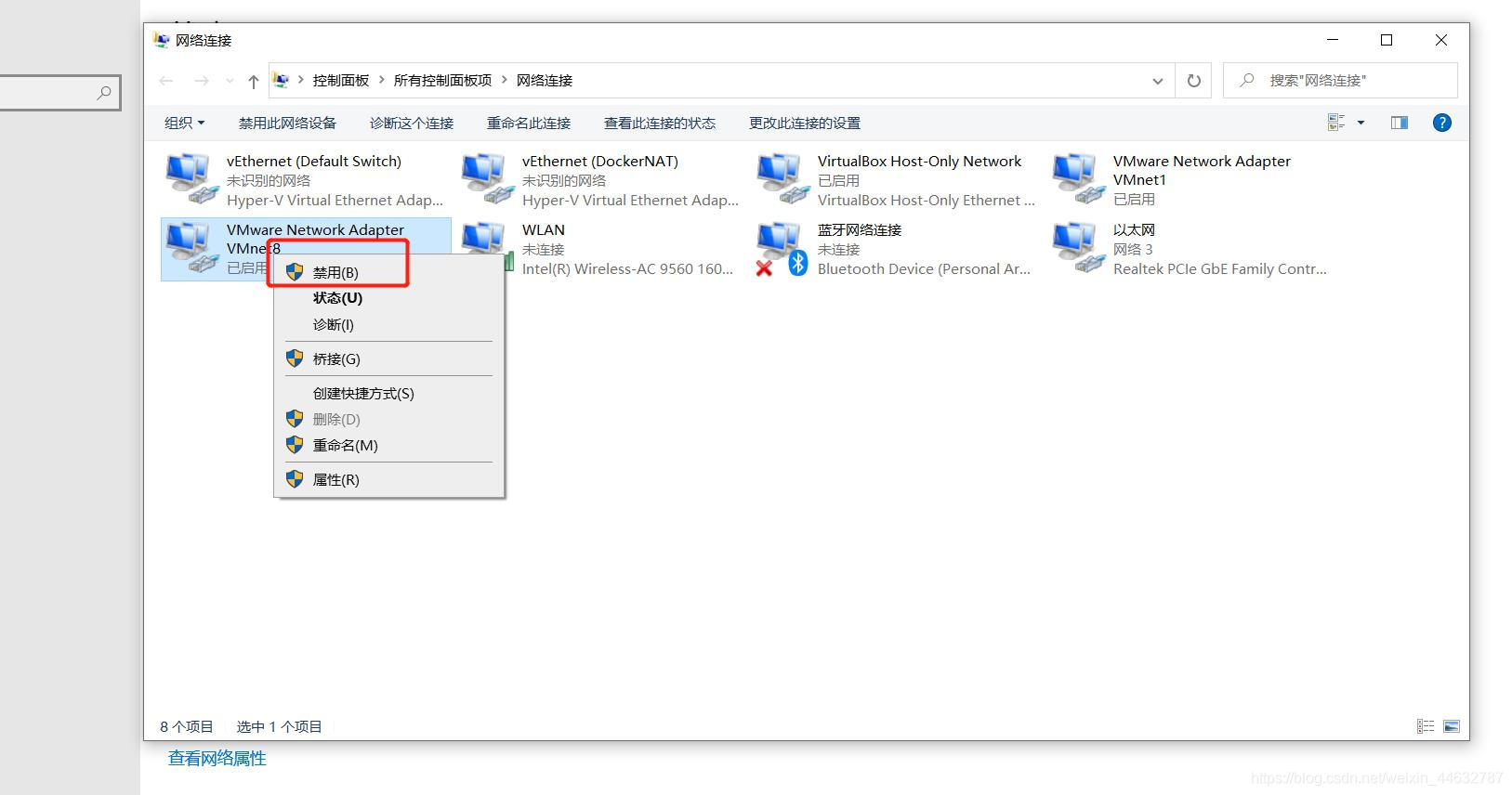This screenshot has height=795, width=1512.
Task: Click the vEthernet (Default Switch) name text
Action: (314, 161)
